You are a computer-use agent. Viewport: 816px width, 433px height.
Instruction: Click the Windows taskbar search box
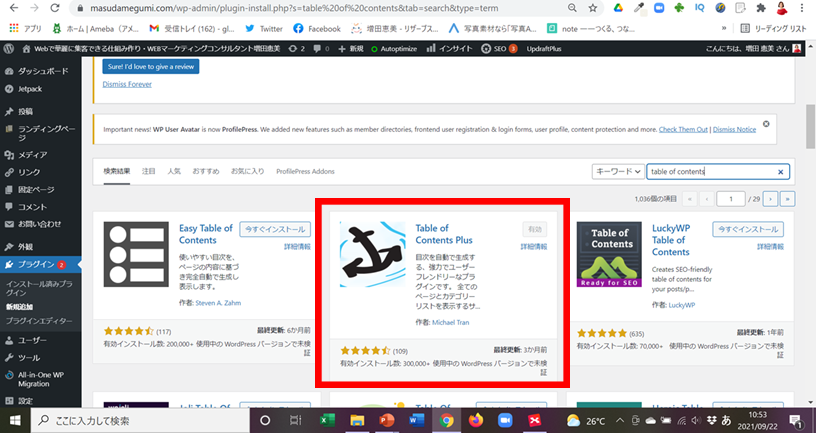[x=141, y=421]
